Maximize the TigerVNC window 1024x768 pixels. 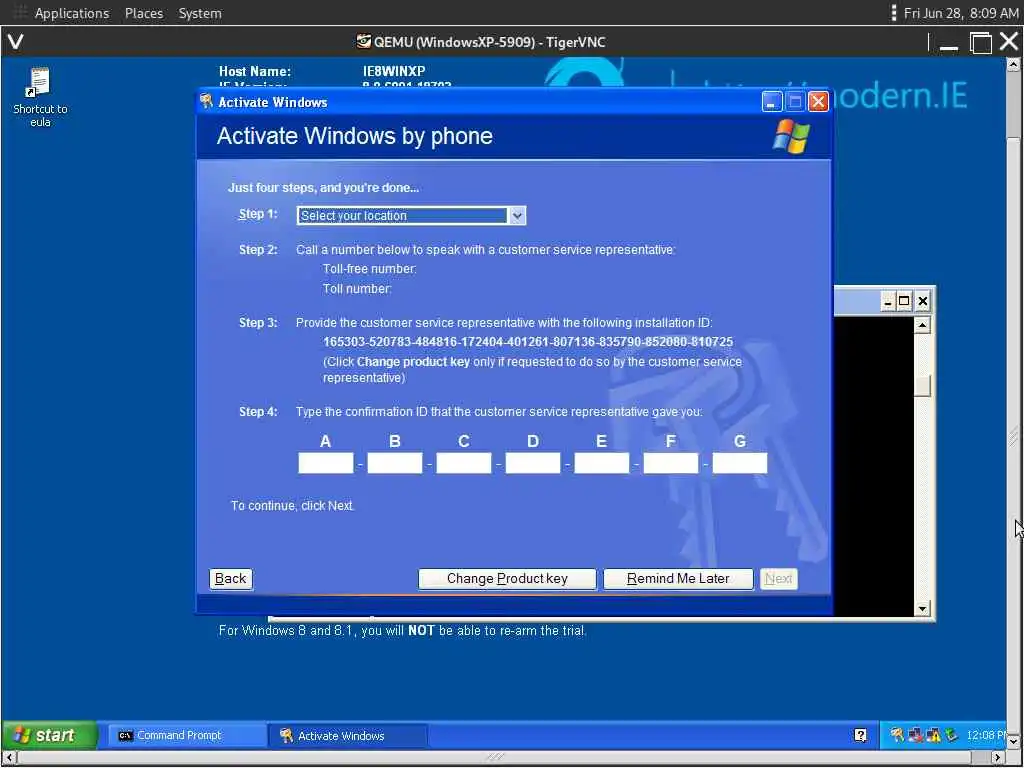coord(980,43)
